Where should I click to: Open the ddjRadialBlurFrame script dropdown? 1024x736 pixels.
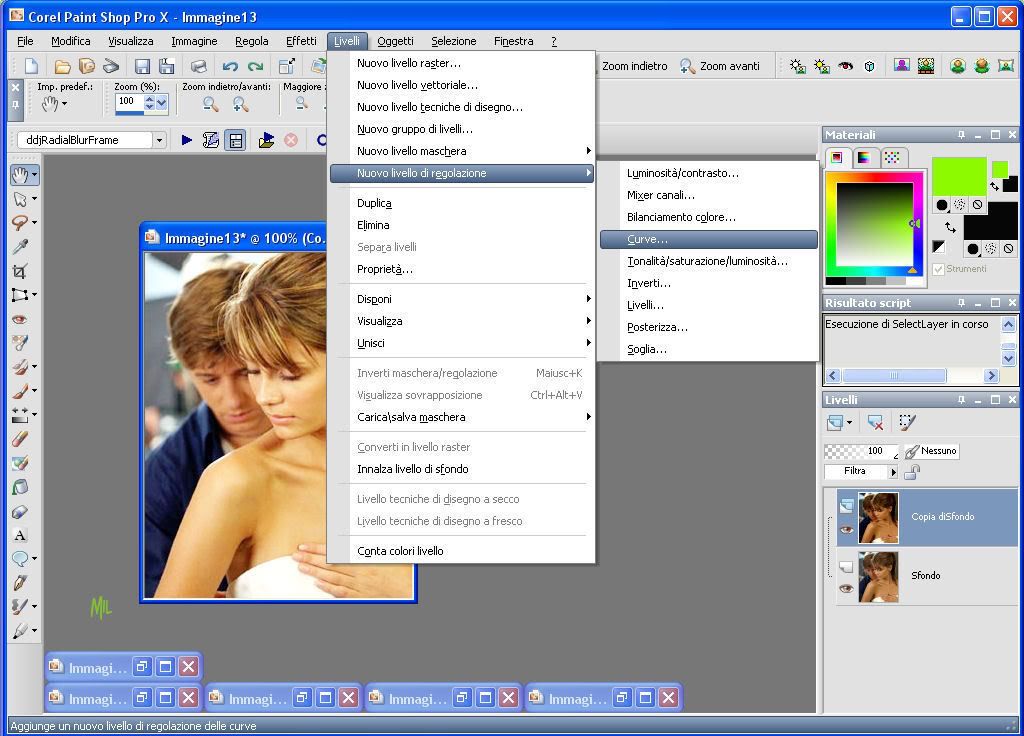pyautogui.click(x=159, y=140)
